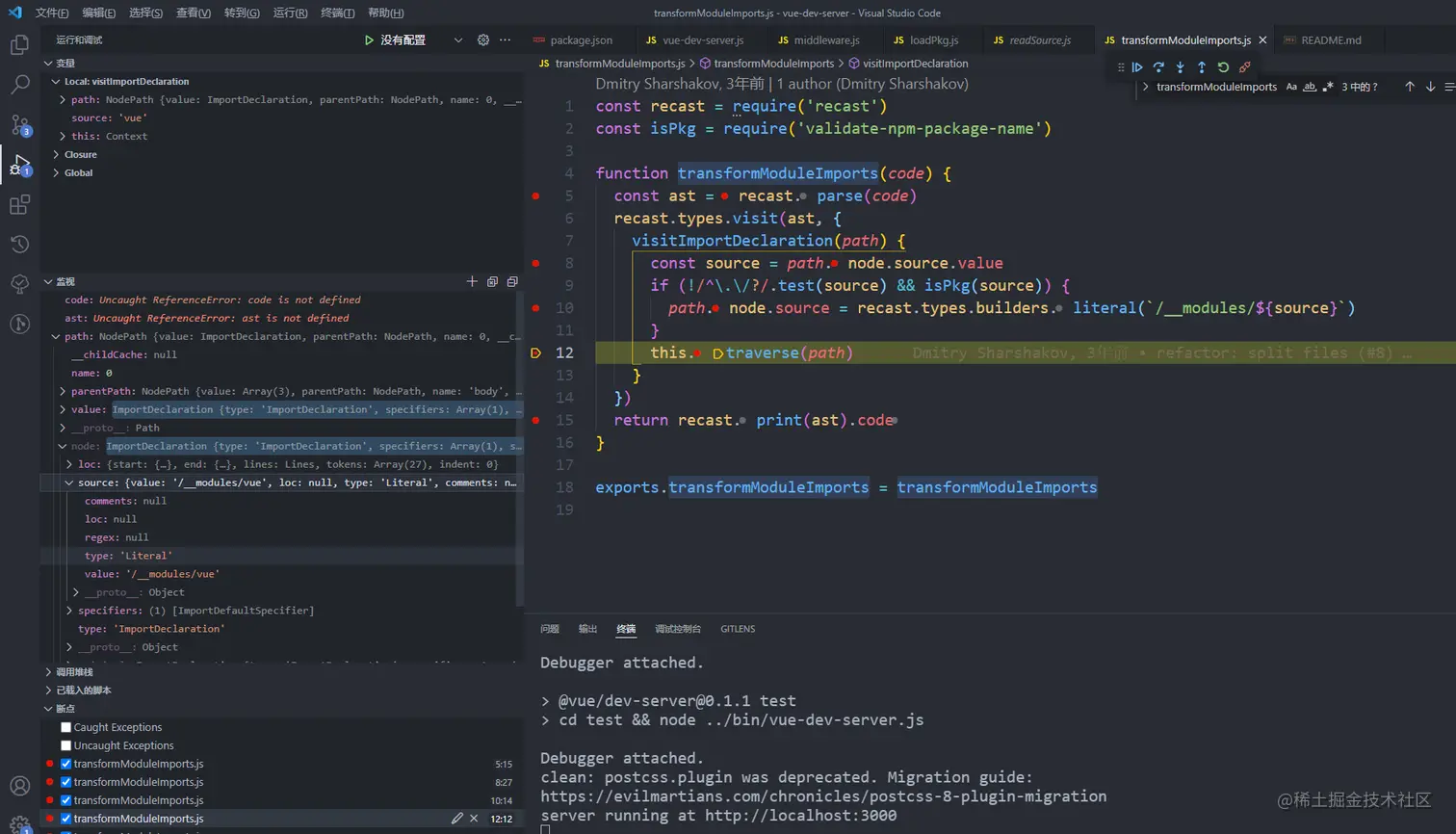Click the green Restart debug icon
The width and height of the screenshot is (1456, 834).
point(1223,67)
